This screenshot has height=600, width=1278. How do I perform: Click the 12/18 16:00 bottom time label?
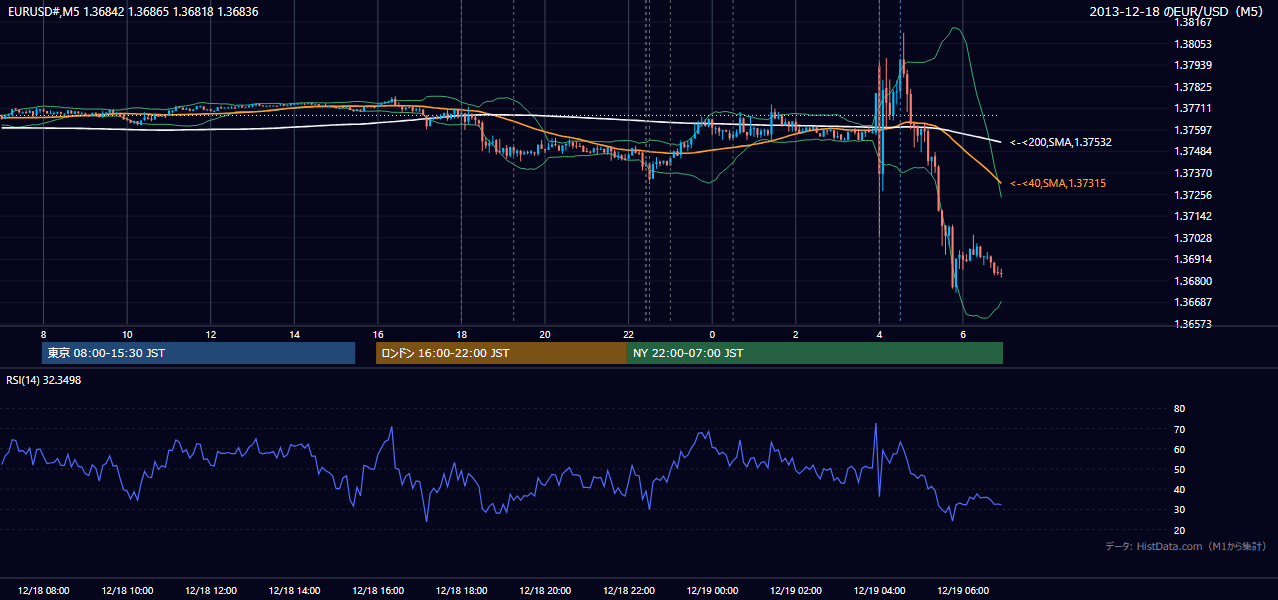click(378, 590)
